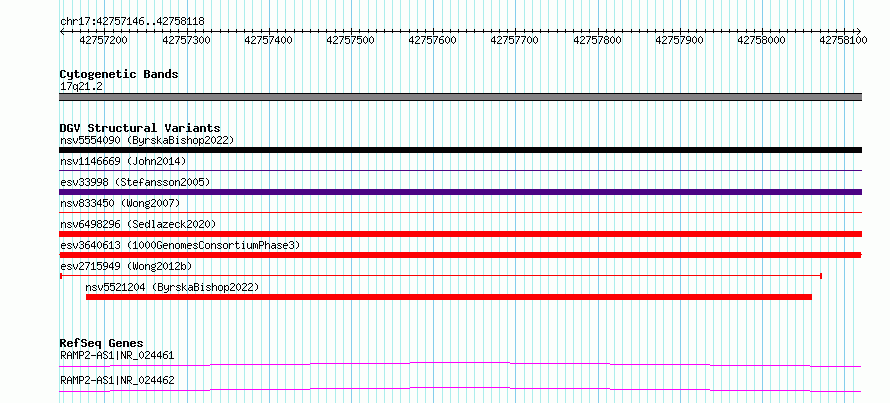Select the 17q21.2 cytogenetic band bar
This screenshot has width=890, height=403.
460,97
